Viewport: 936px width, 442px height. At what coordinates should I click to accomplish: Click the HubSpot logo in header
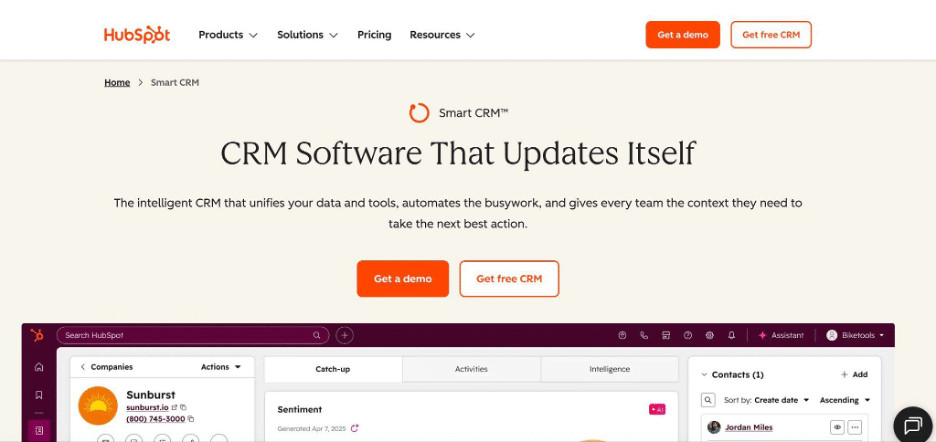137,35
